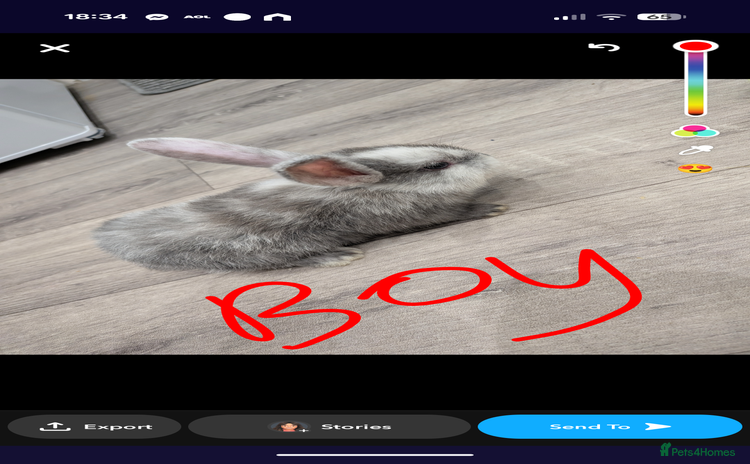
Task: Export the edited snap
Action: (x=95, y=427)
